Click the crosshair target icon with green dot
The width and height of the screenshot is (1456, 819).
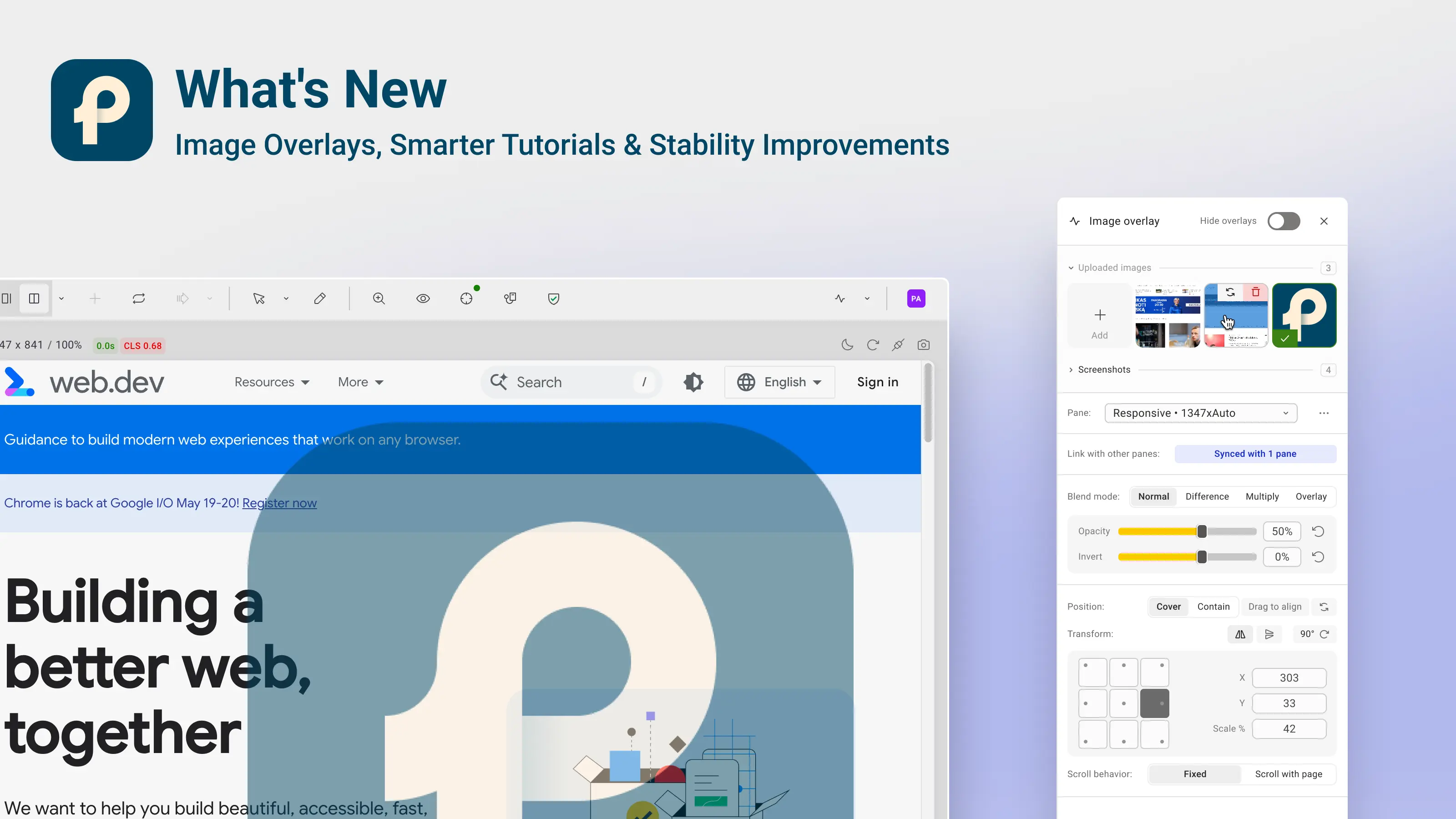(466, 298)
